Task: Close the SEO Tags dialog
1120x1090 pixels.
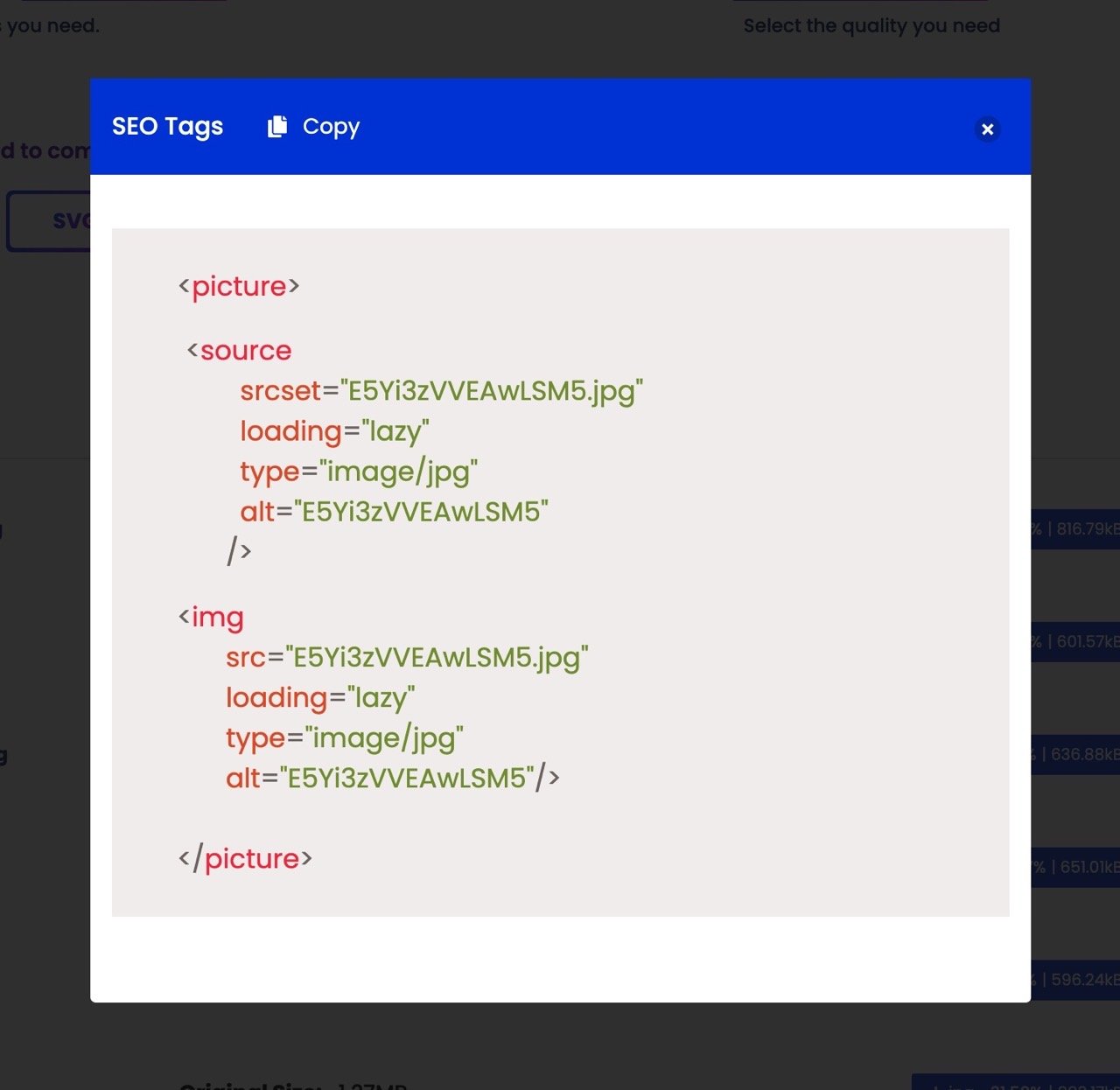Action: (x=988, y=129)
